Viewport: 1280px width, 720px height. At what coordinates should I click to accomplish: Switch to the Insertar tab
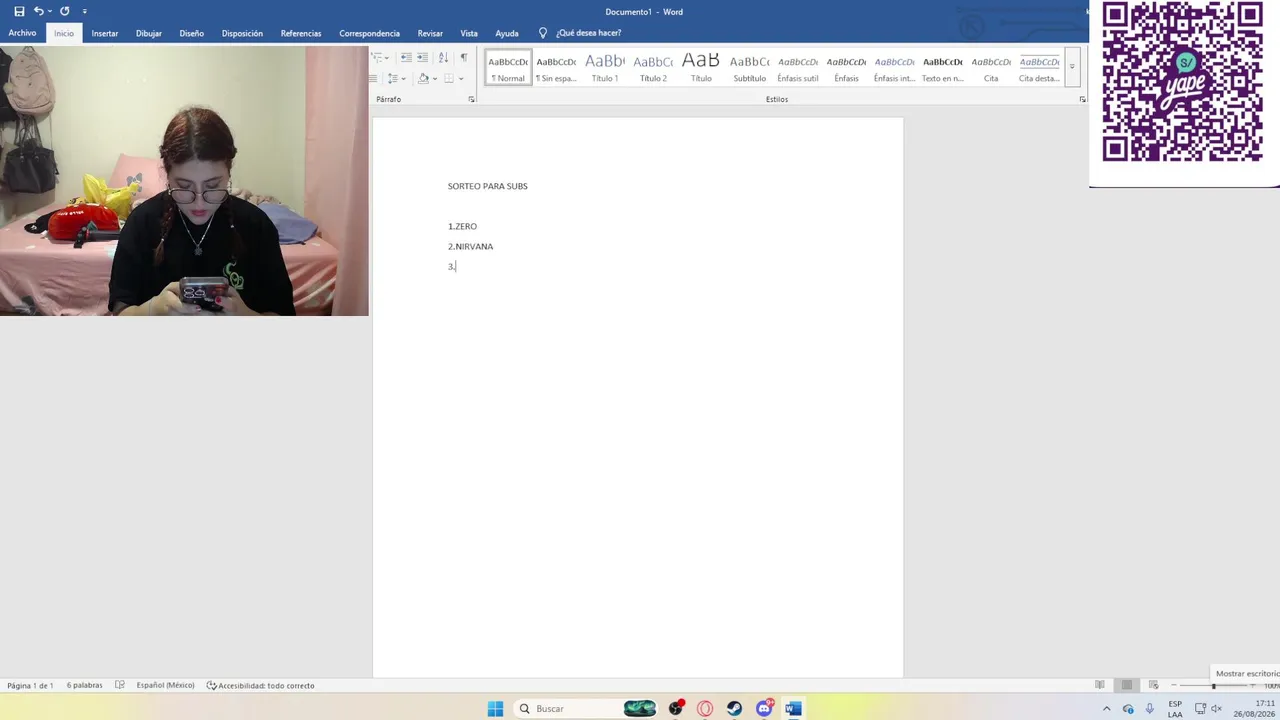coord(105,33)
